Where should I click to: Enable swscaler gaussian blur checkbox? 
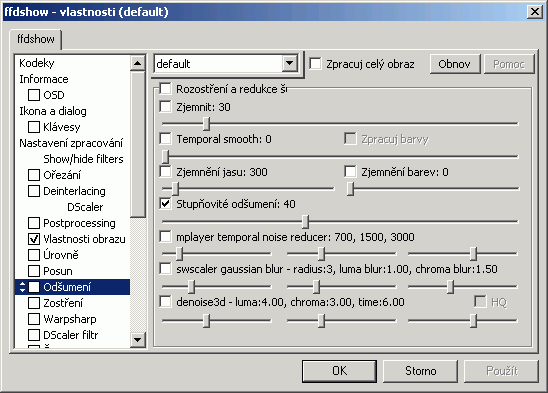click(165, 269)
